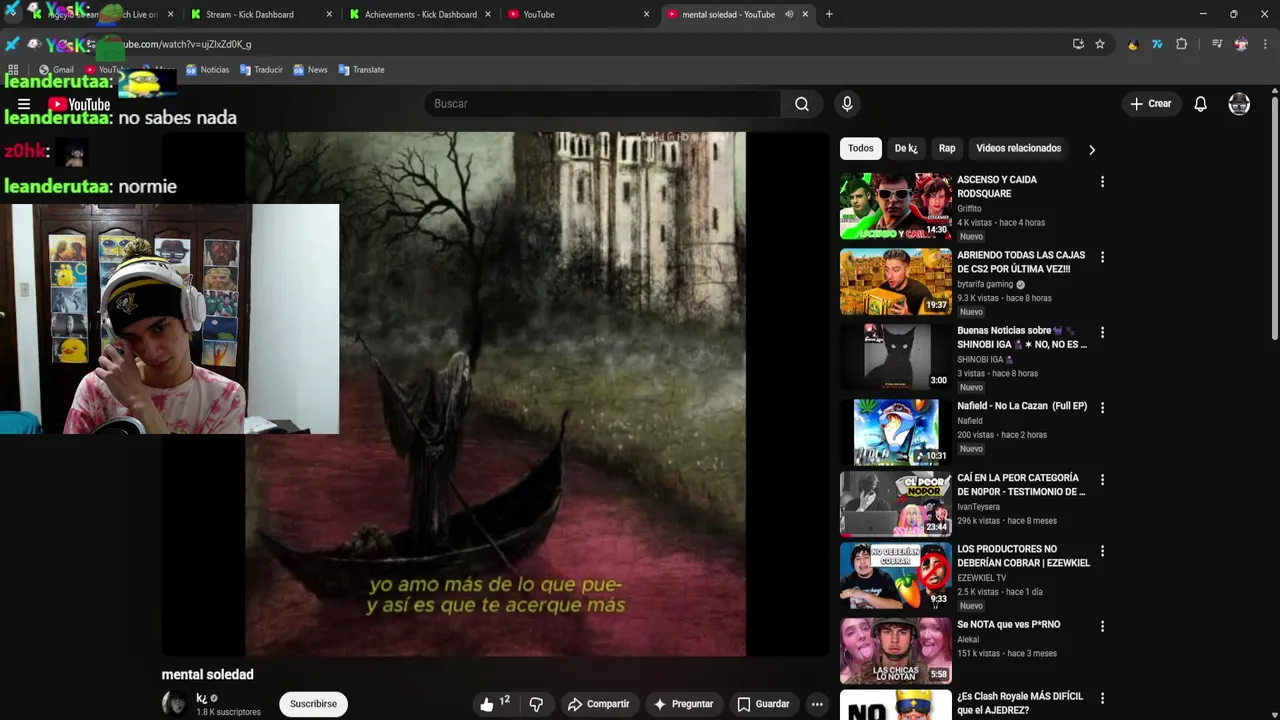Open options for ASCENSO Y CAIDA RODSQUARE video

click(x=1102, y=182)
